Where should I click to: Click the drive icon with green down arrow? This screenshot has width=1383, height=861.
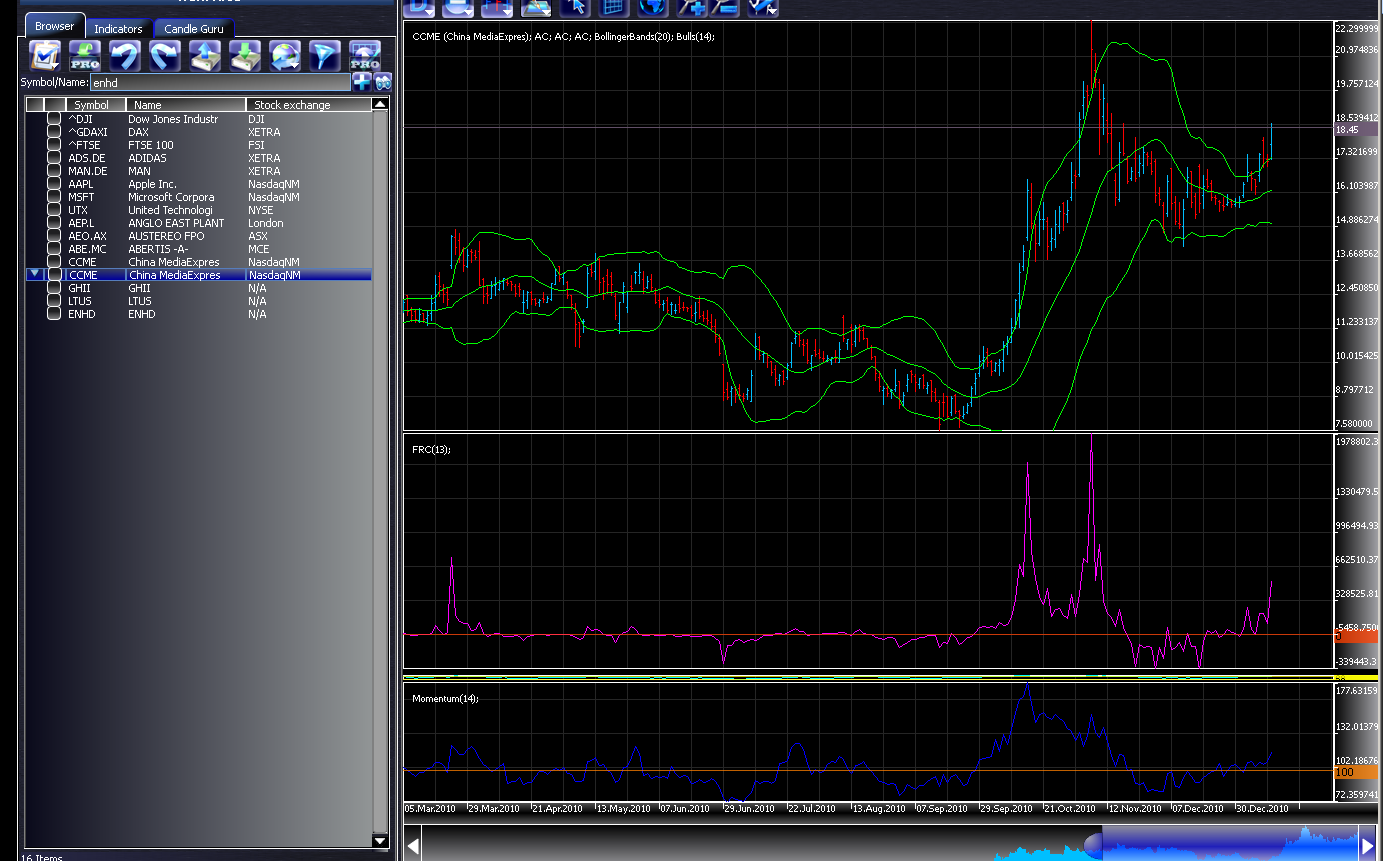245,55
